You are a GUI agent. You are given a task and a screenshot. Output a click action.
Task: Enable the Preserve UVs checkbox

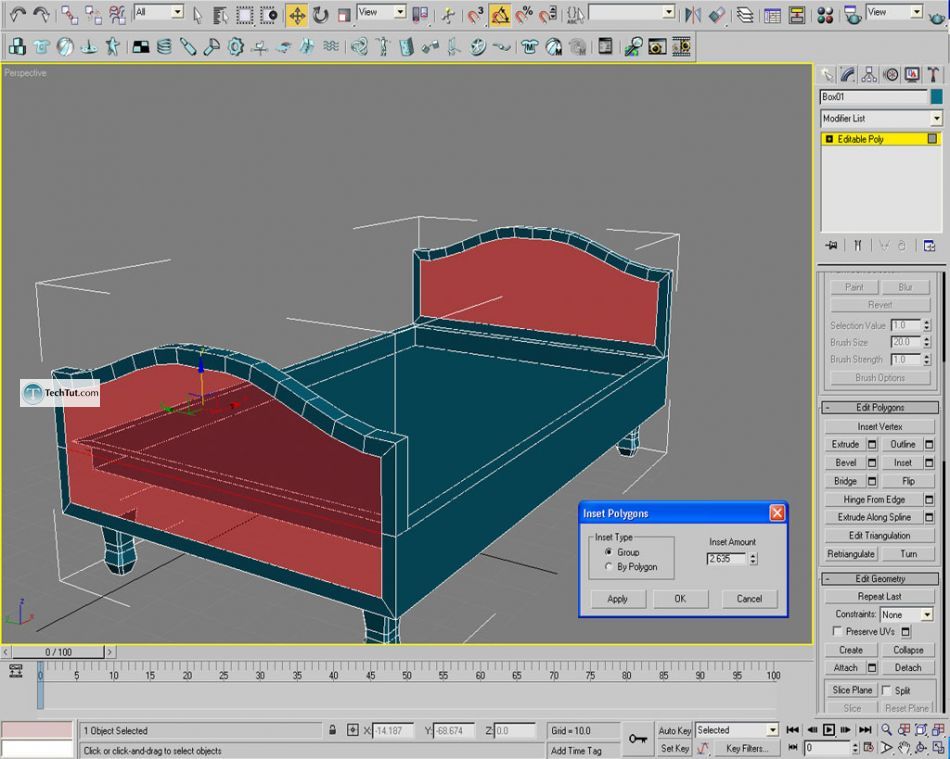837,632
